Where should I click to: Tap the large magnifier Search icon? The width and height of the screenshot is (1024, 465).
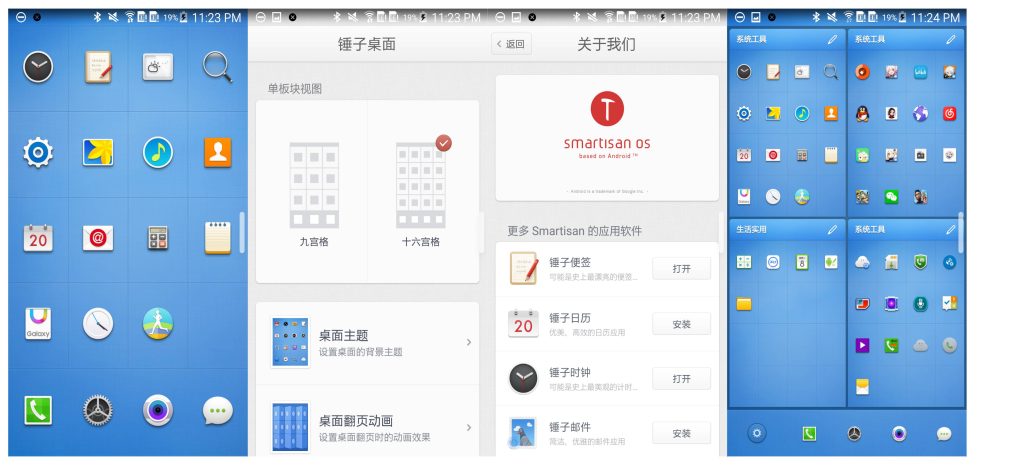(x=217, y=67)
